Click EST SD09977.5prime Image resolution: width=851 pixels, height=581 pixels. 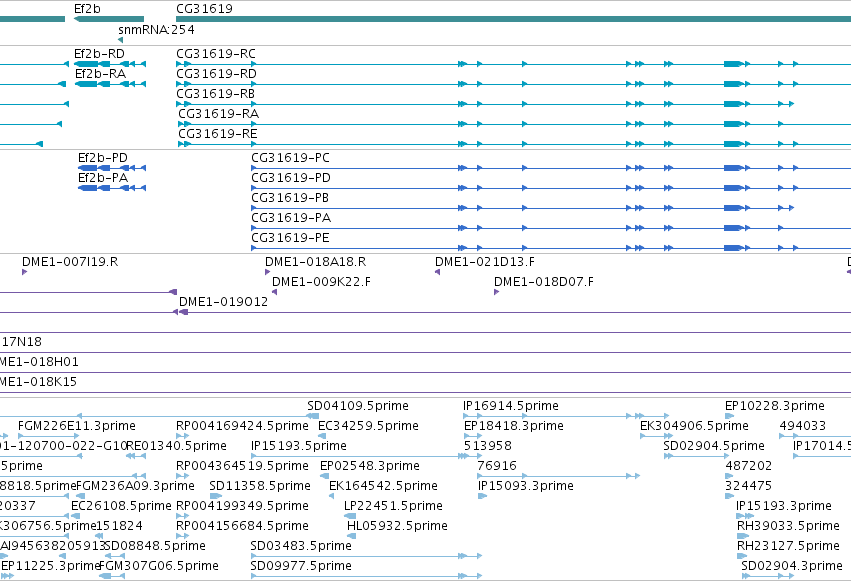tap(301, 567)
